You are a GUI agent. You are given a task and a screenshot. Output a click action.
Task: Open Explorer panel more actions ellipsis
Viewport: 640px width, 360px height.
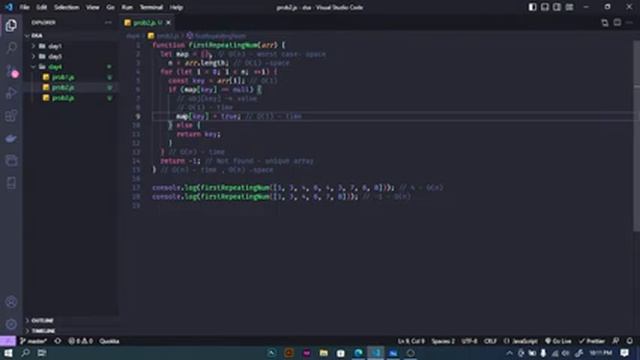pos(108,22)
